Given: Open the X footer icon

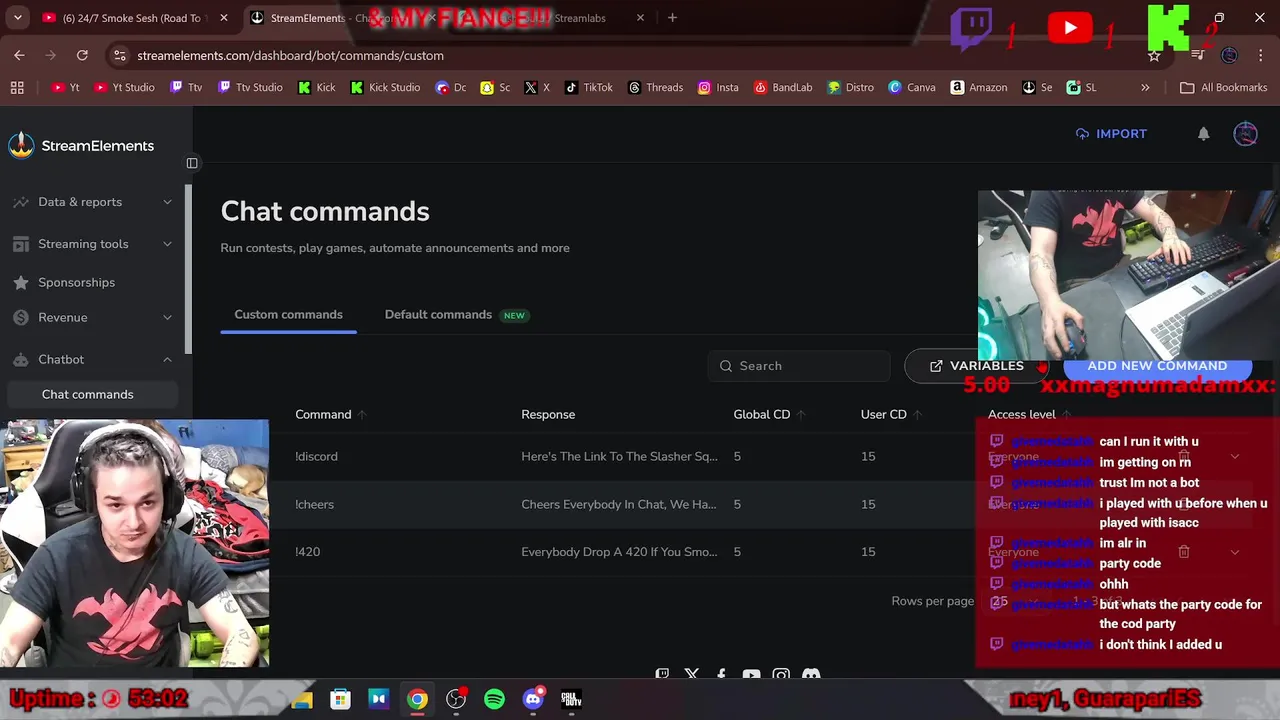Looking at the screenshot, I should click(691, 675).
